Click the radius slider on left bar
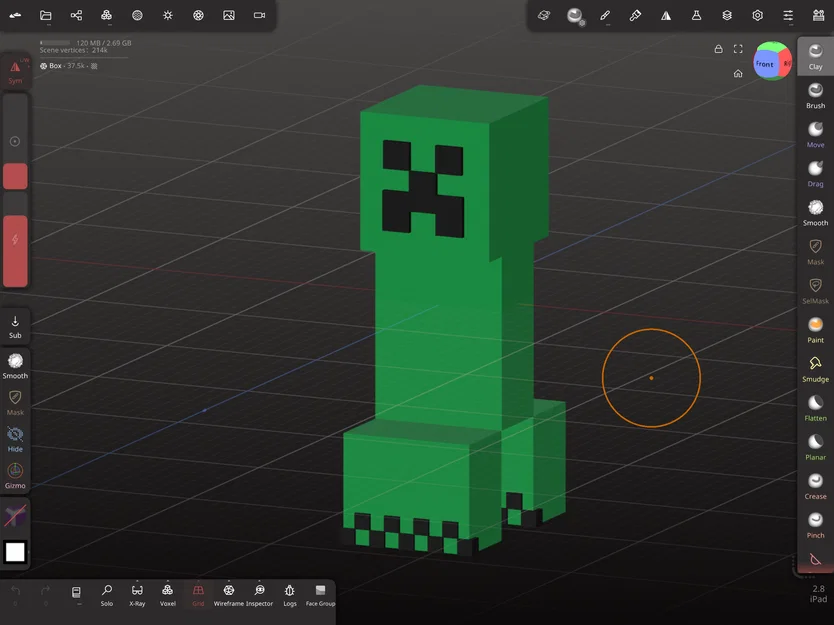The image size is (834, 625). click(x=15, y=141)
